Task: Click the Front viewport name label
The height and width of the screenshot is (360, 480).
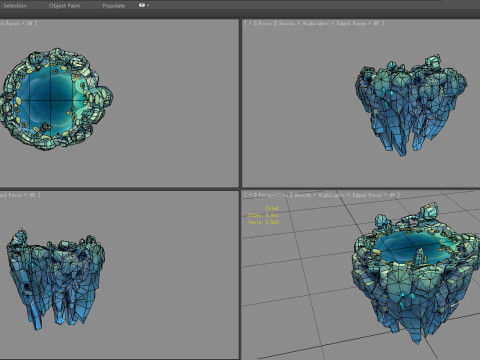Action: coord(265,23)
